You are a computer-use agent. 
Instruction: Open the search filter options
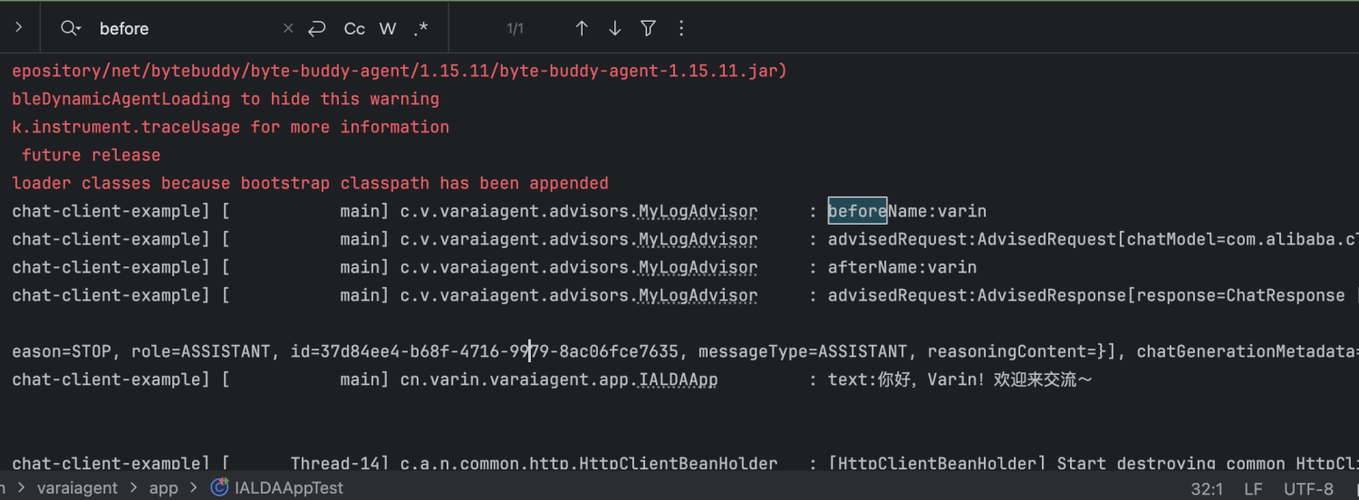point(648,29)
